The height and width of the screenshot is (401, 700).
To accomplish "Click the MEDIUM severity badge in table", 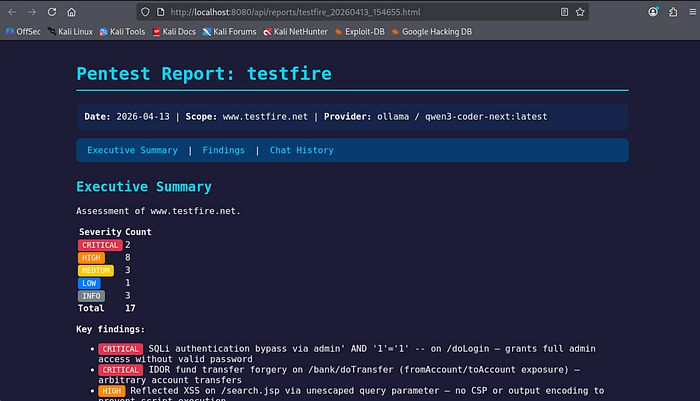I will pyautogui.click(x=96, y=270).
